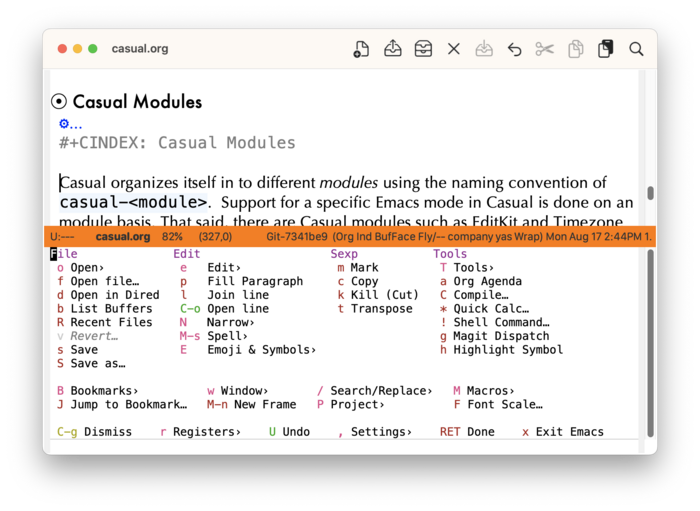Open the Emoji & Symbols› submenu
The image size is (700, 511).
click(x=248, y=349)
